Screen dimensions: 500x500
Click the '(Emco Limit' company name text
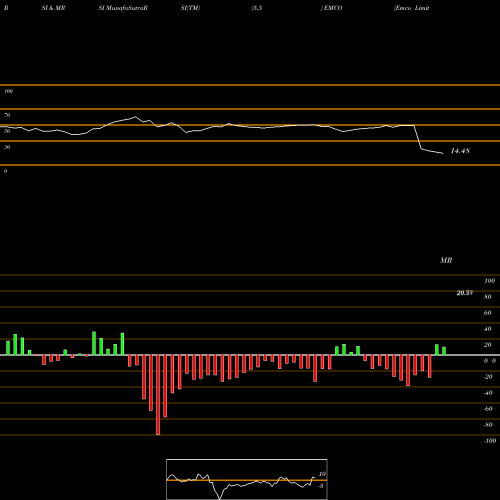(411, 8)
